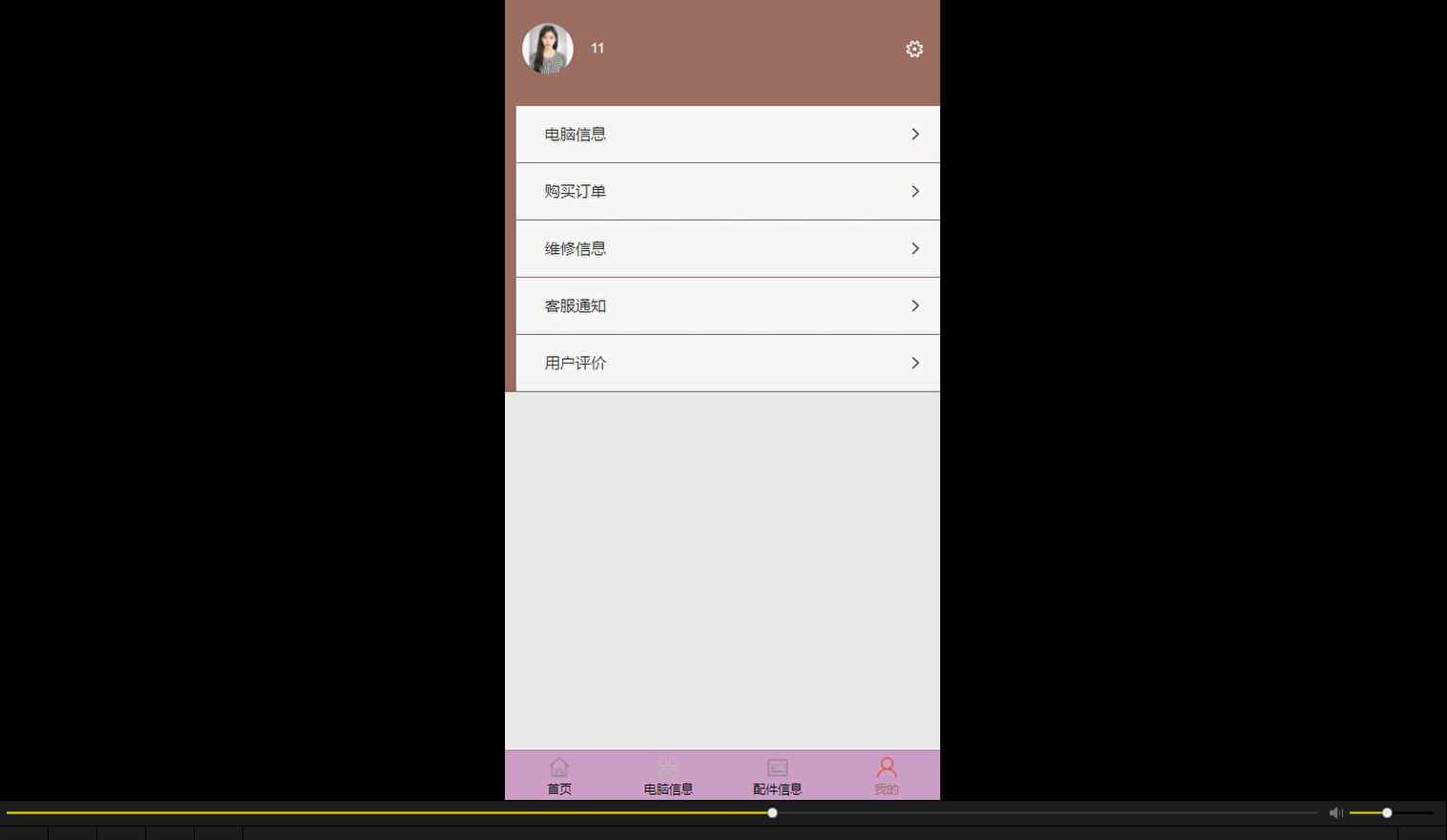Expand the 维修信息 row chevron arrow
Image resolution: width=1447 pixels, height=840 pixels.
915,249
